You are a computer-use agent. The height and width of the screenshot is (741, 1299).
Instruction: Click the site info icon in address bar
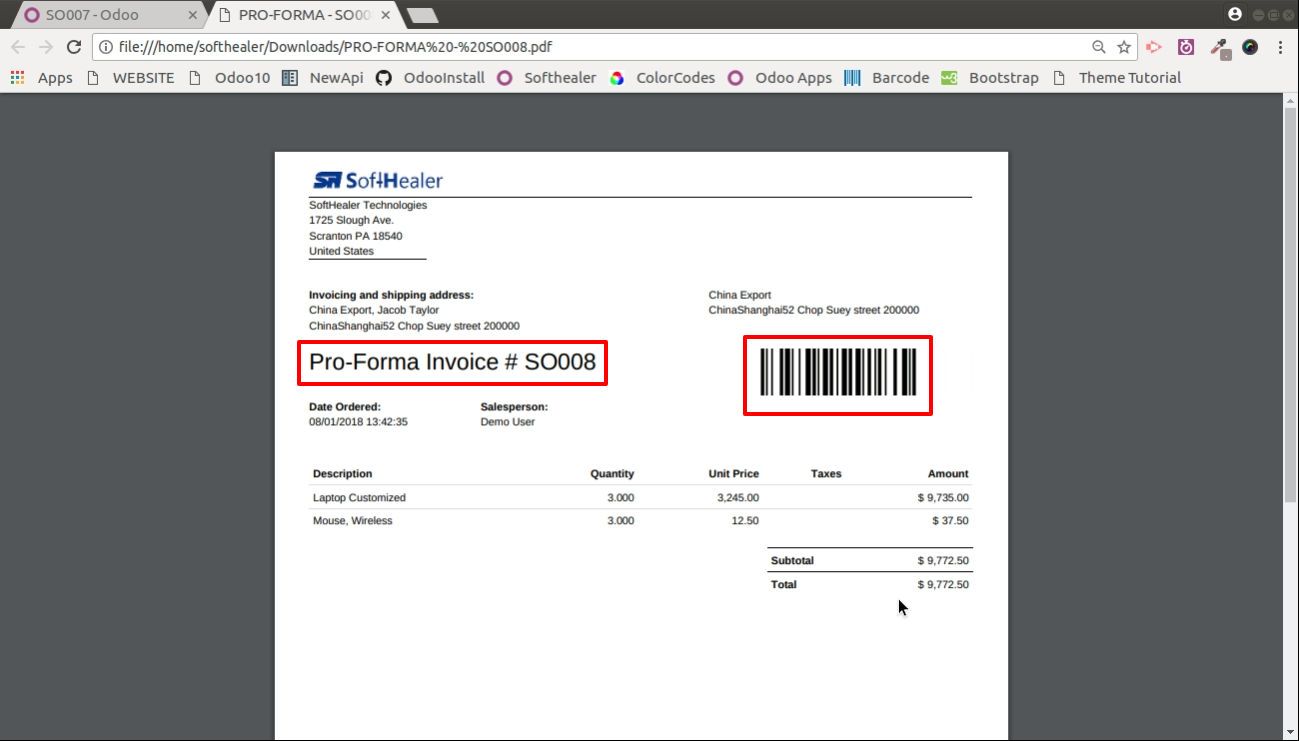(x=106, y=47)
